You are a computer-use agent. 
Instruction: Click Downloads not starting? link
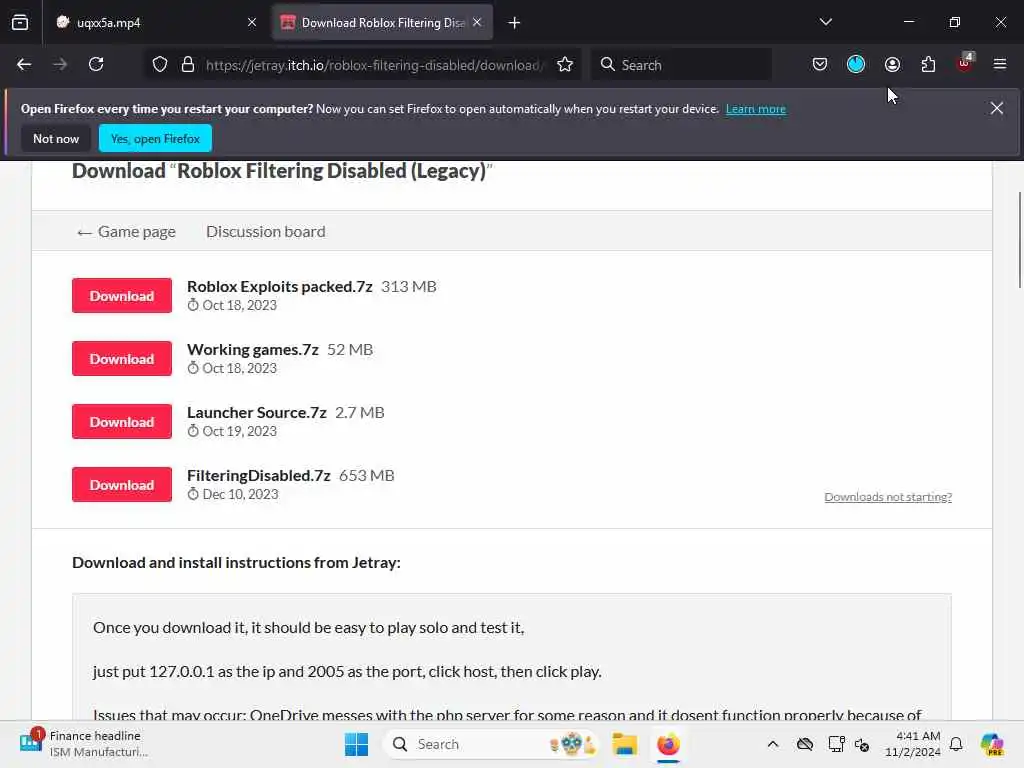click(888, 497)
